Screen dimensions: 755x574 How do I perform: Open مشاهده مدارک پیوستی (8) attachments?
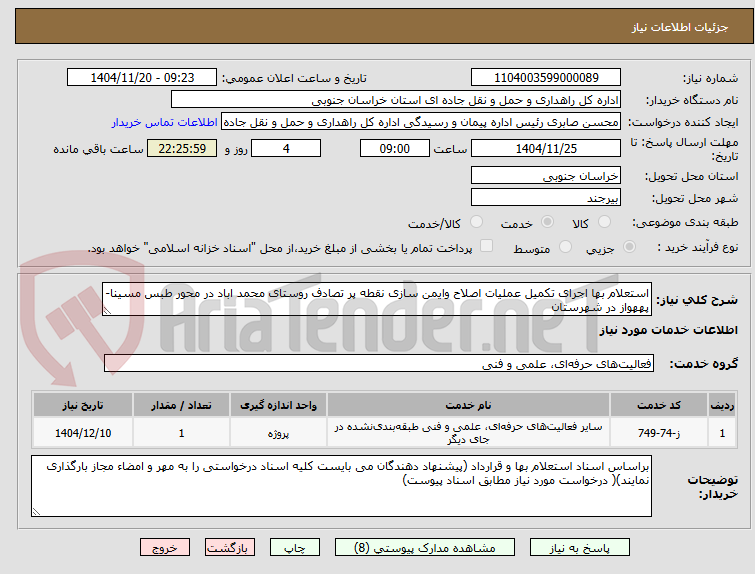(425, 548)
